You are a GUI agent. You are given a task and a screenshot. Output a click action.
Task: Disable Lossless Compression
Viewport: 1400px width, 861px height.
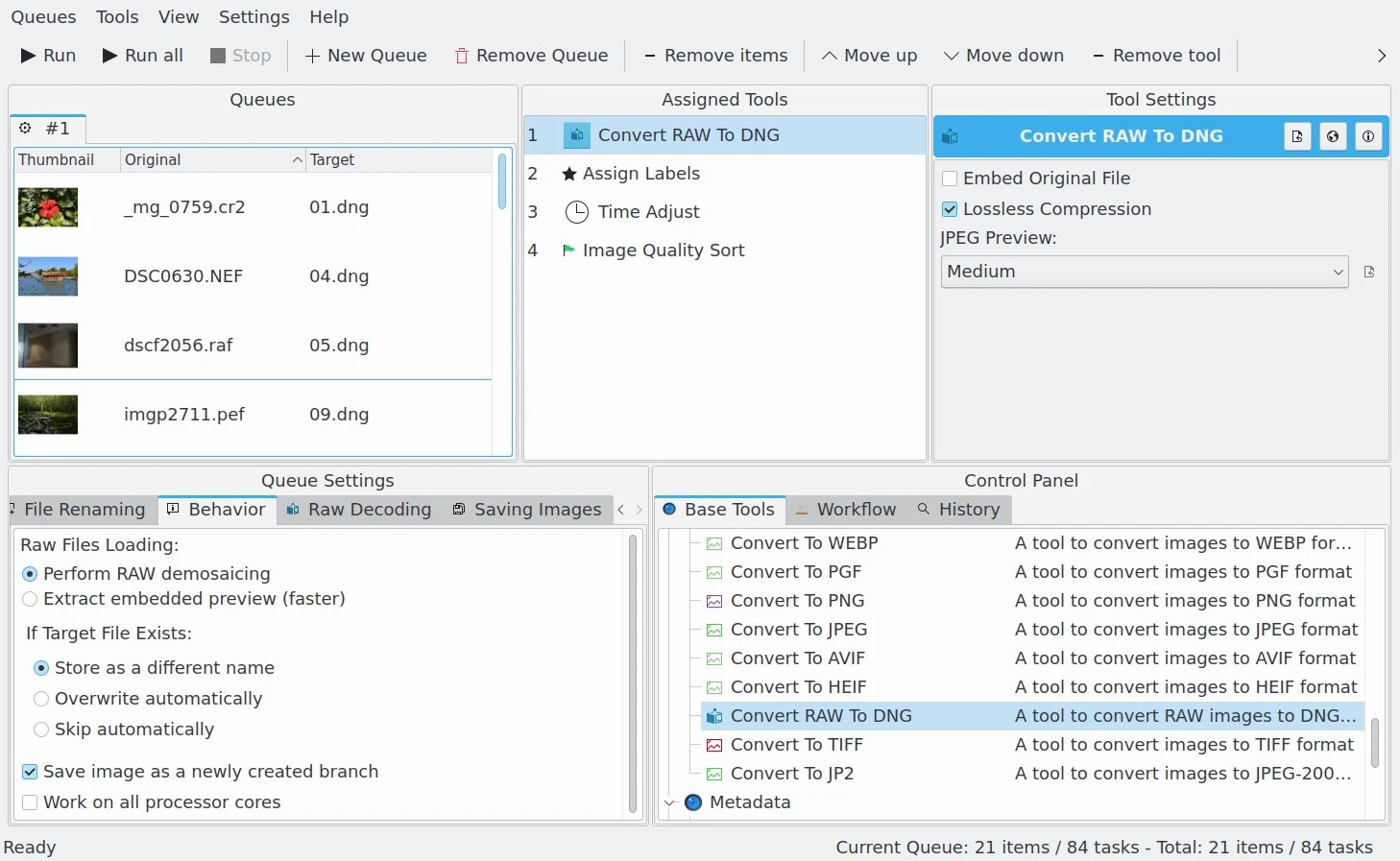(949, 208)
